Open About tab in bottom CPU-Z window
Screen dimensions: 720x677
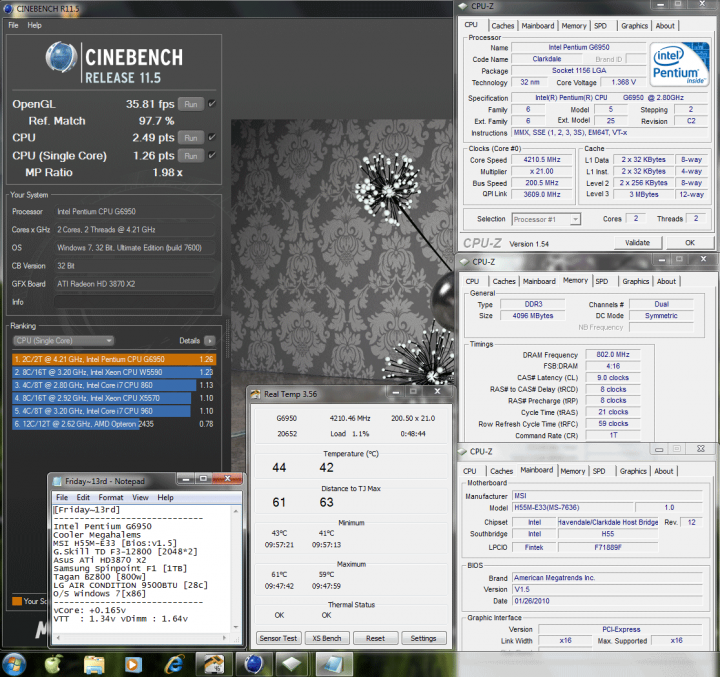point(664,471)
